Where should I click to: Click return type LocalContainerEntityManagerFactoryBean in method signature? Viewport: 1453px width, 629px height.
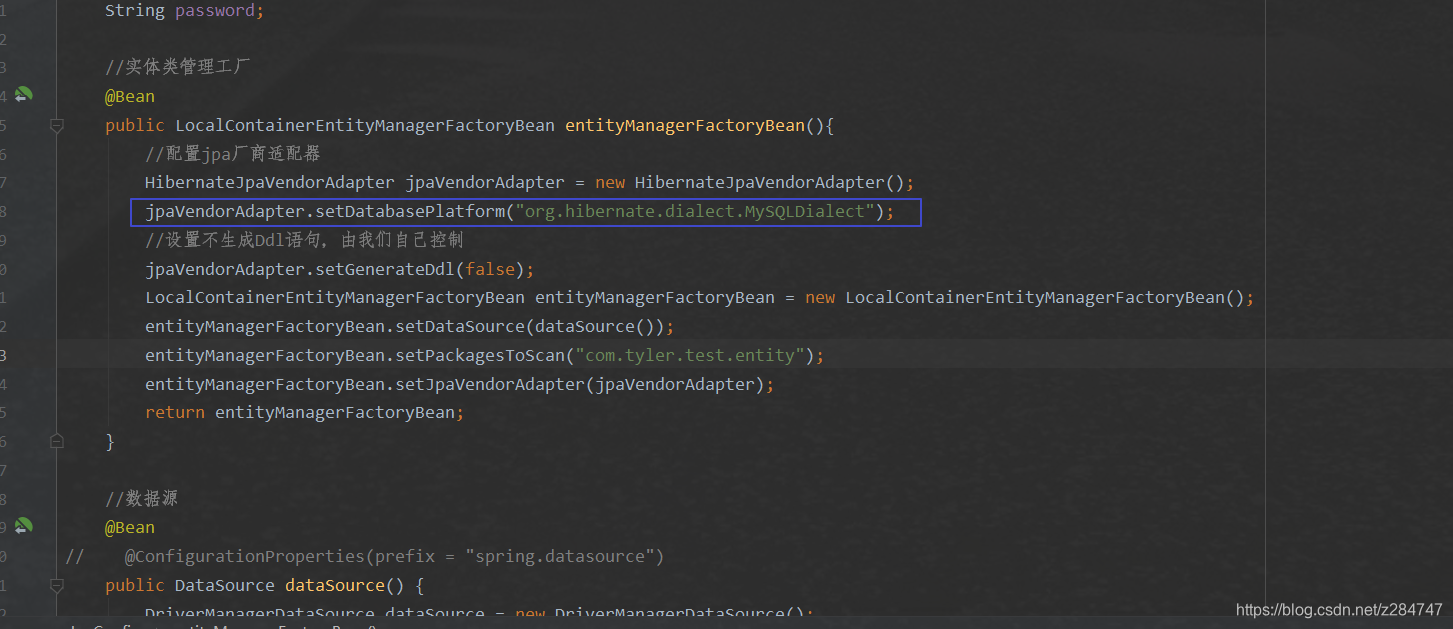[x=365, y=125]
